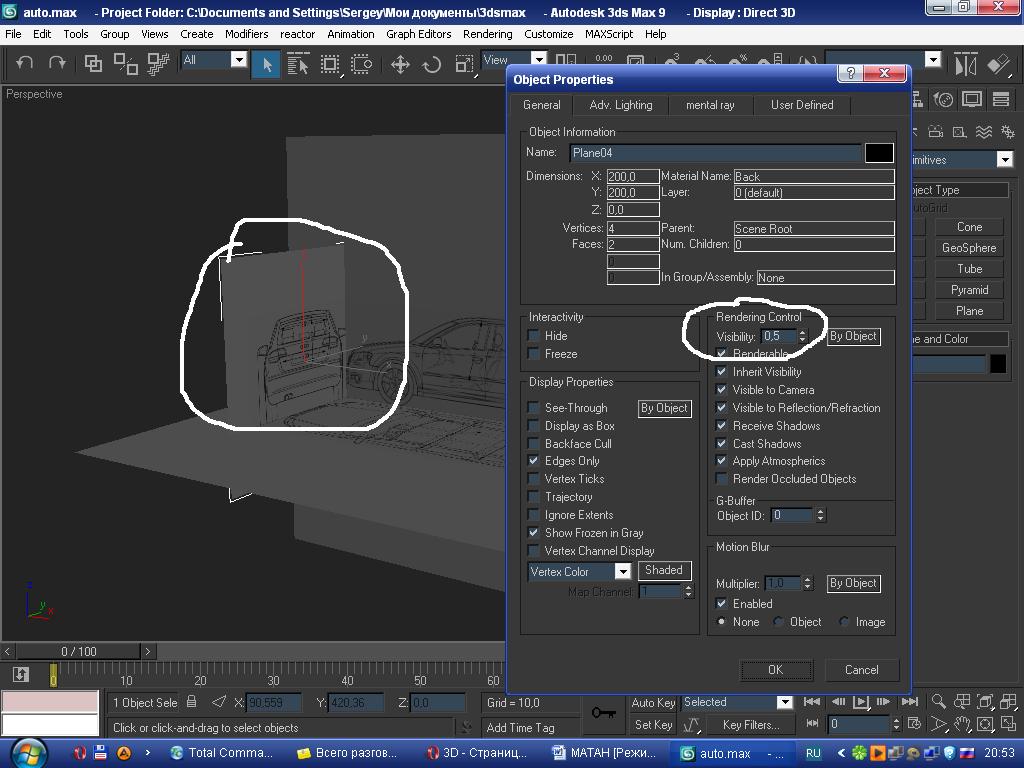The height and width of the screenshot is (768, 1024).
Task: Activate the Select and Rotate tool
Action: [432, 64]
